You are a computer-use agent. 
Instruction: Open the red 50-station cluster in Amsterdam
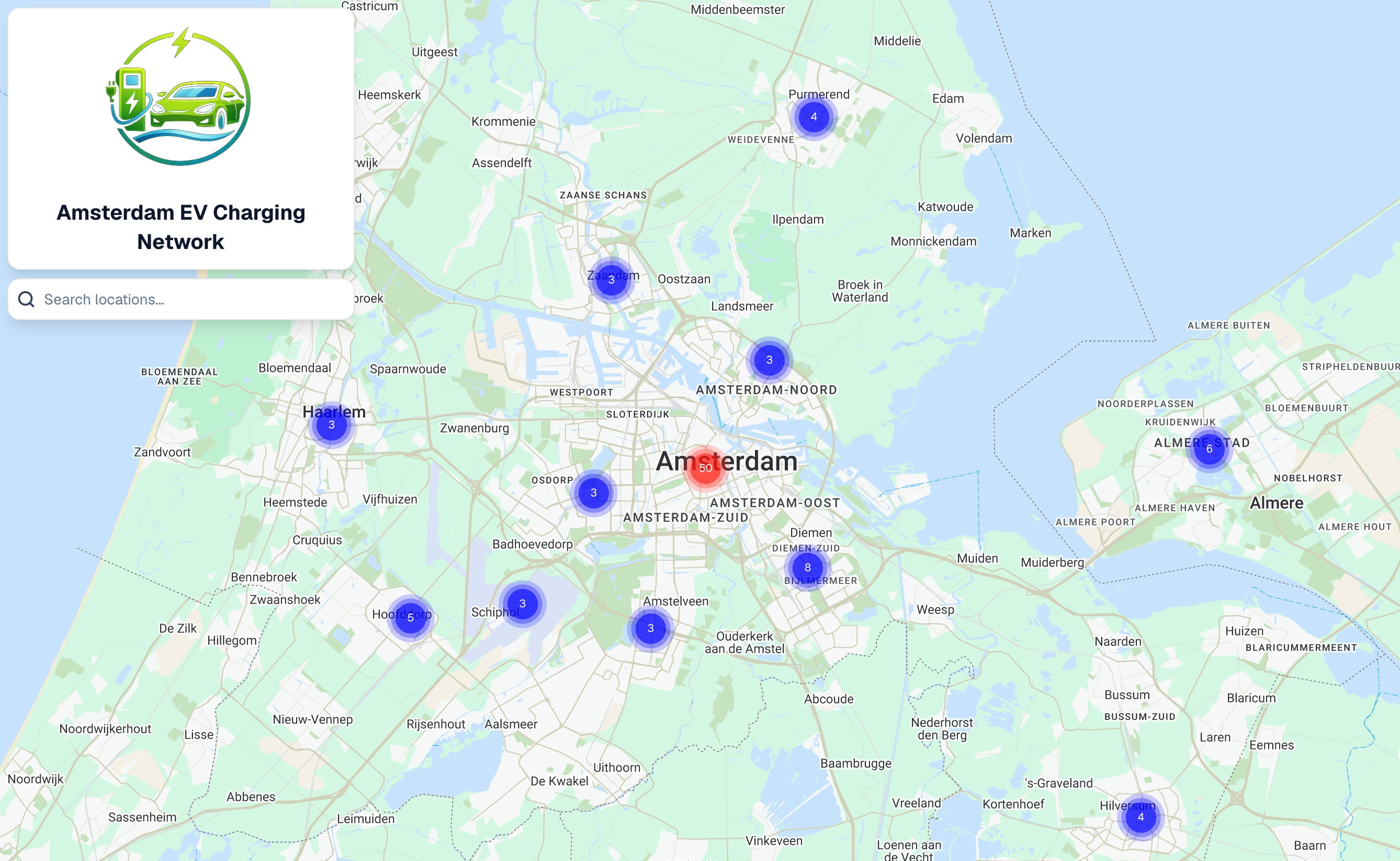[705, 468]
